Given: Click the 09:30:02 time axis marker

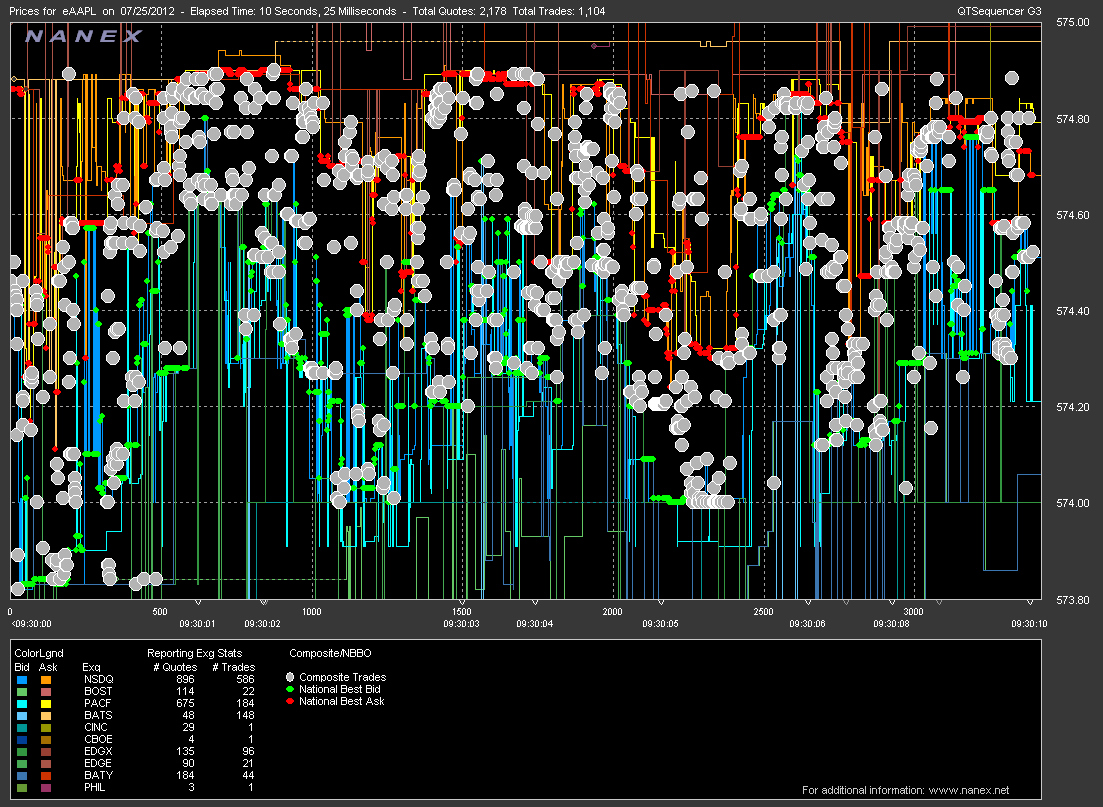Looking at the screenshot, I should (262, 623).
